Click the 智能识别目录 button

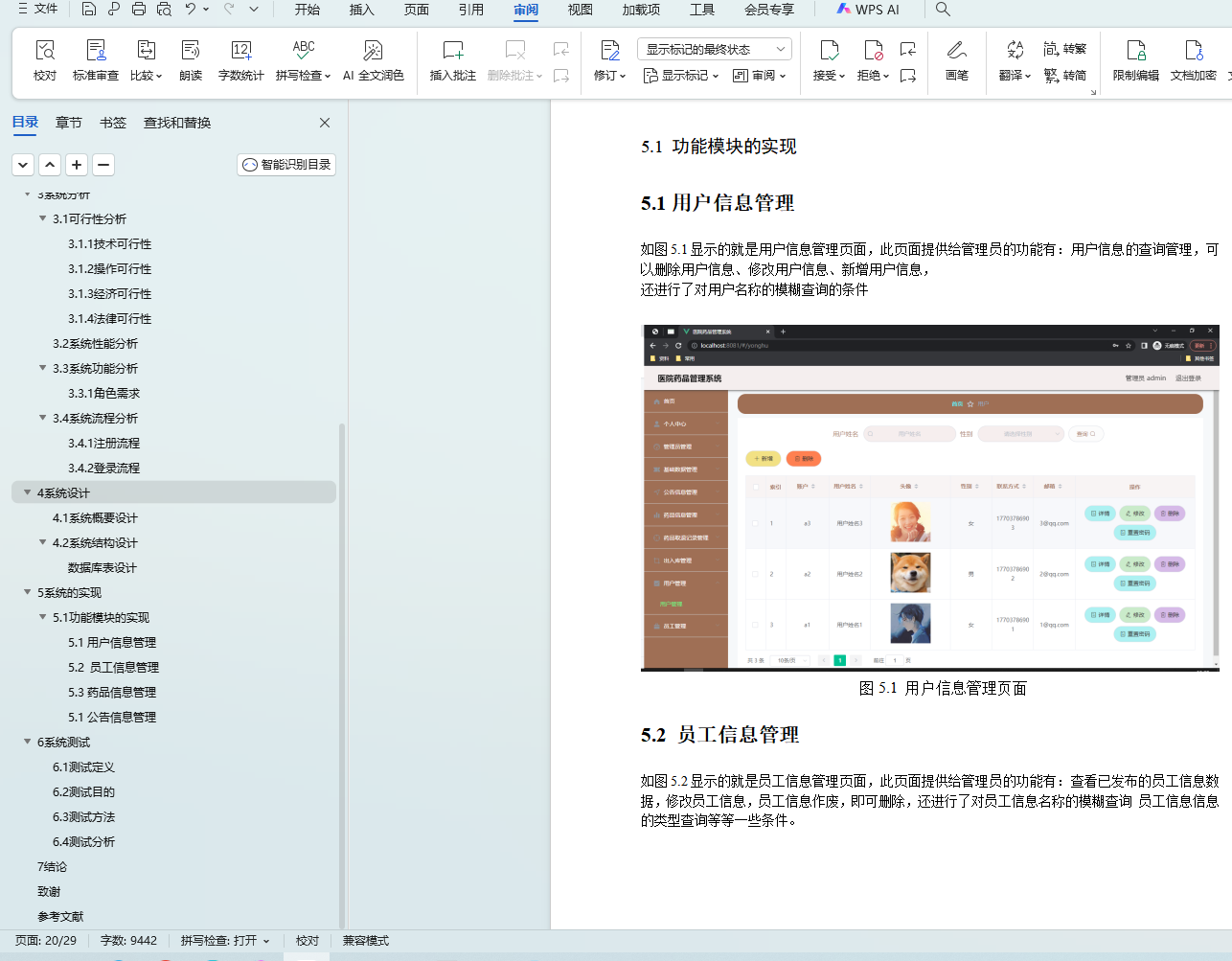click(286, 165)
